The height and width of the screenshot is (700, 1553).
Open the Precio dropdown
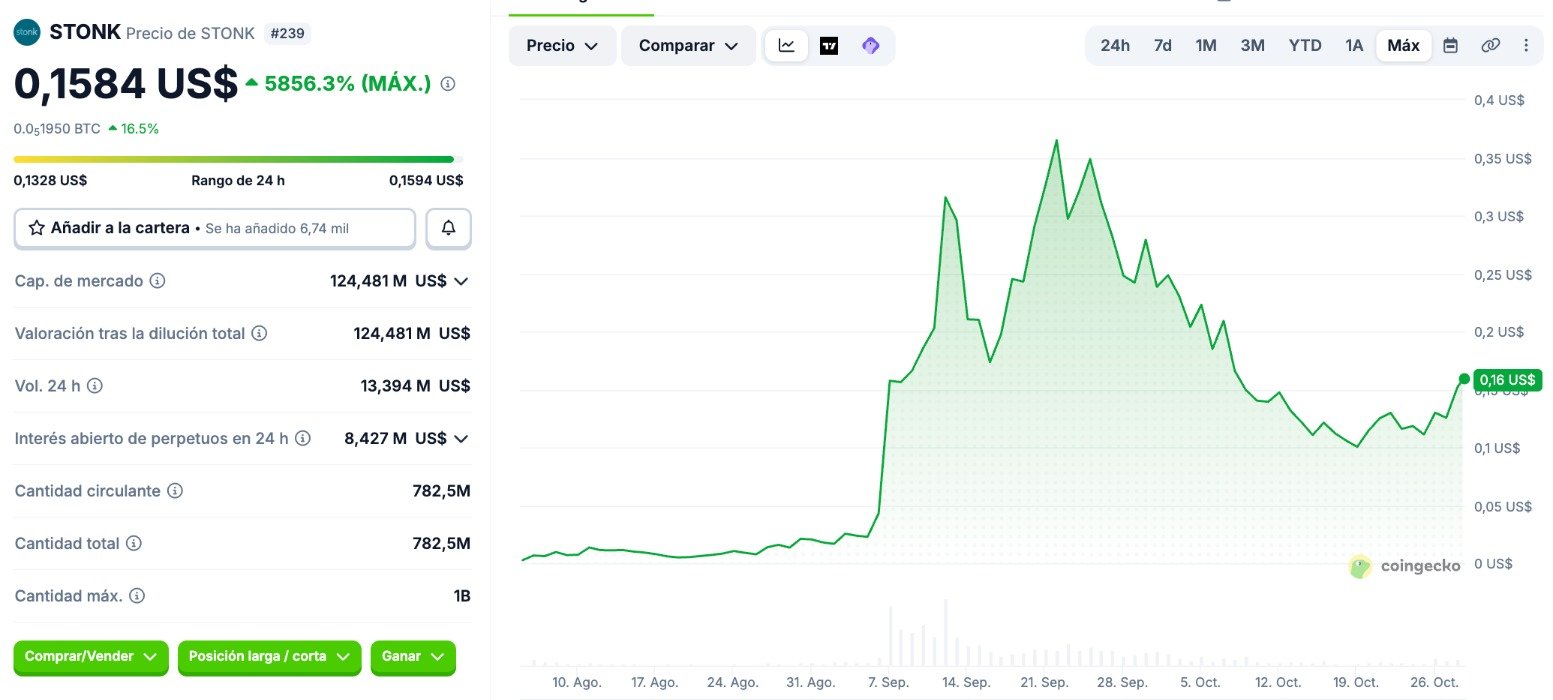coord(562,46)
